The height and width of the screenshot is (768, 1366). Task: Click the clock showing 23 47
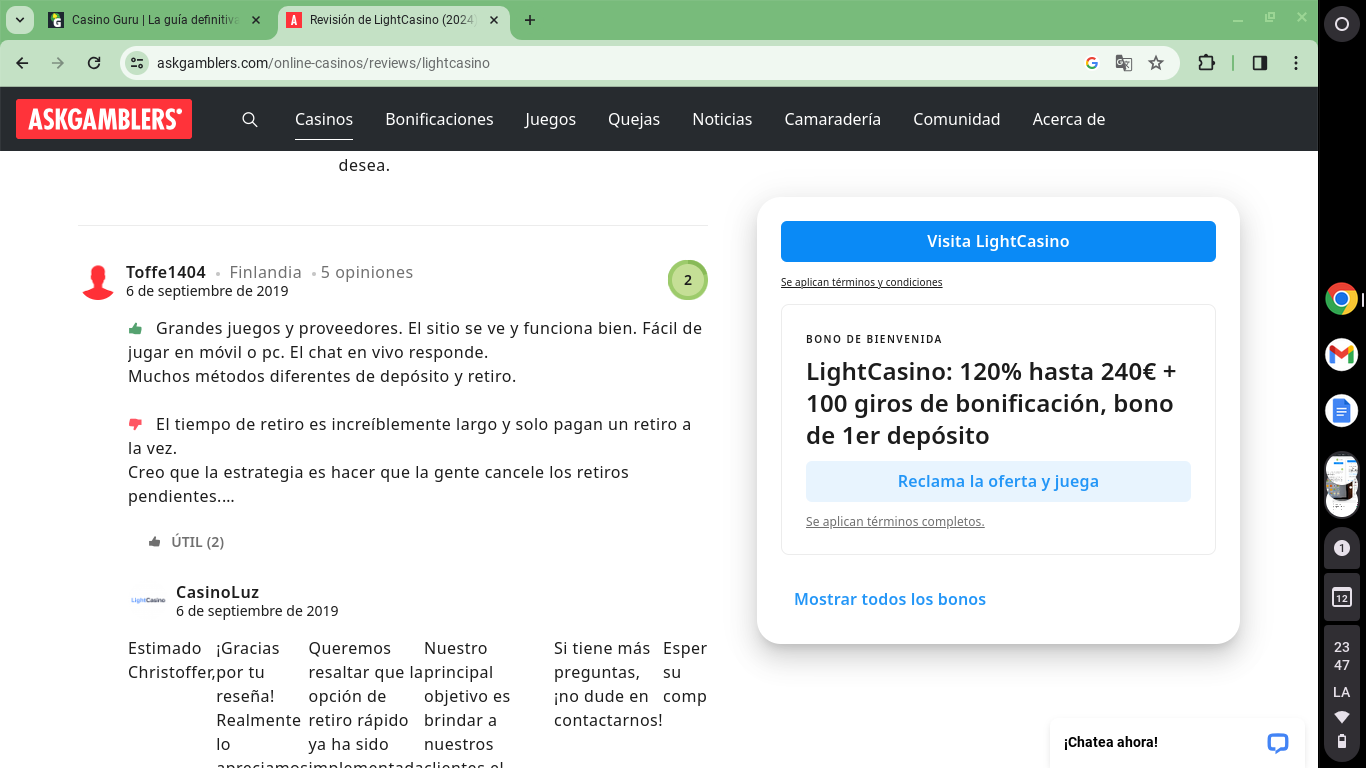[x=1342, y=656]
